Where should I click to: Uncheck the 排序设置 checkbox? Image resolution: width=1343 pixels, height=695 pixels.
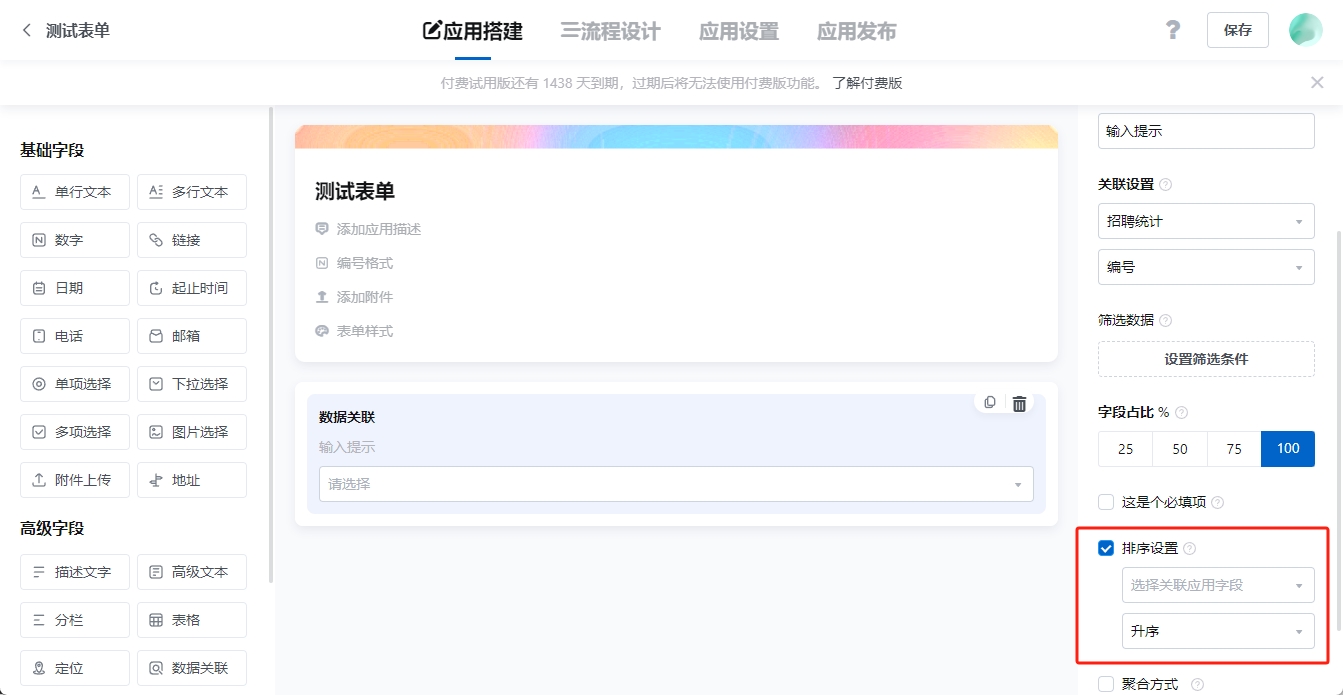(x=1106, y=548)
